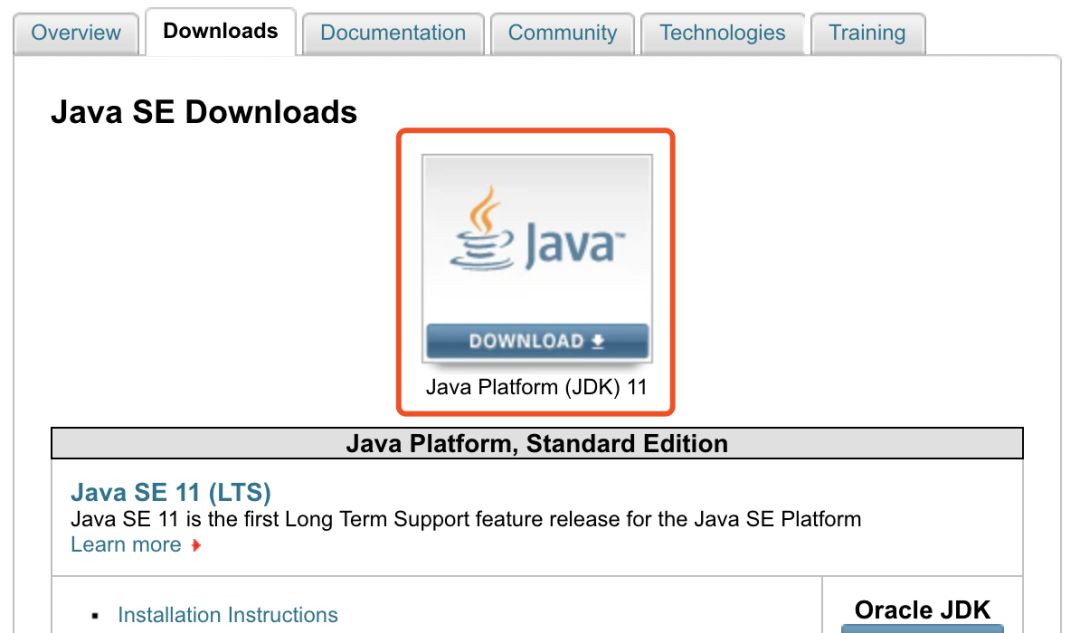Click the blue DOWNLOAD button
1080x633 pixels.
click(x=537, y=341)
